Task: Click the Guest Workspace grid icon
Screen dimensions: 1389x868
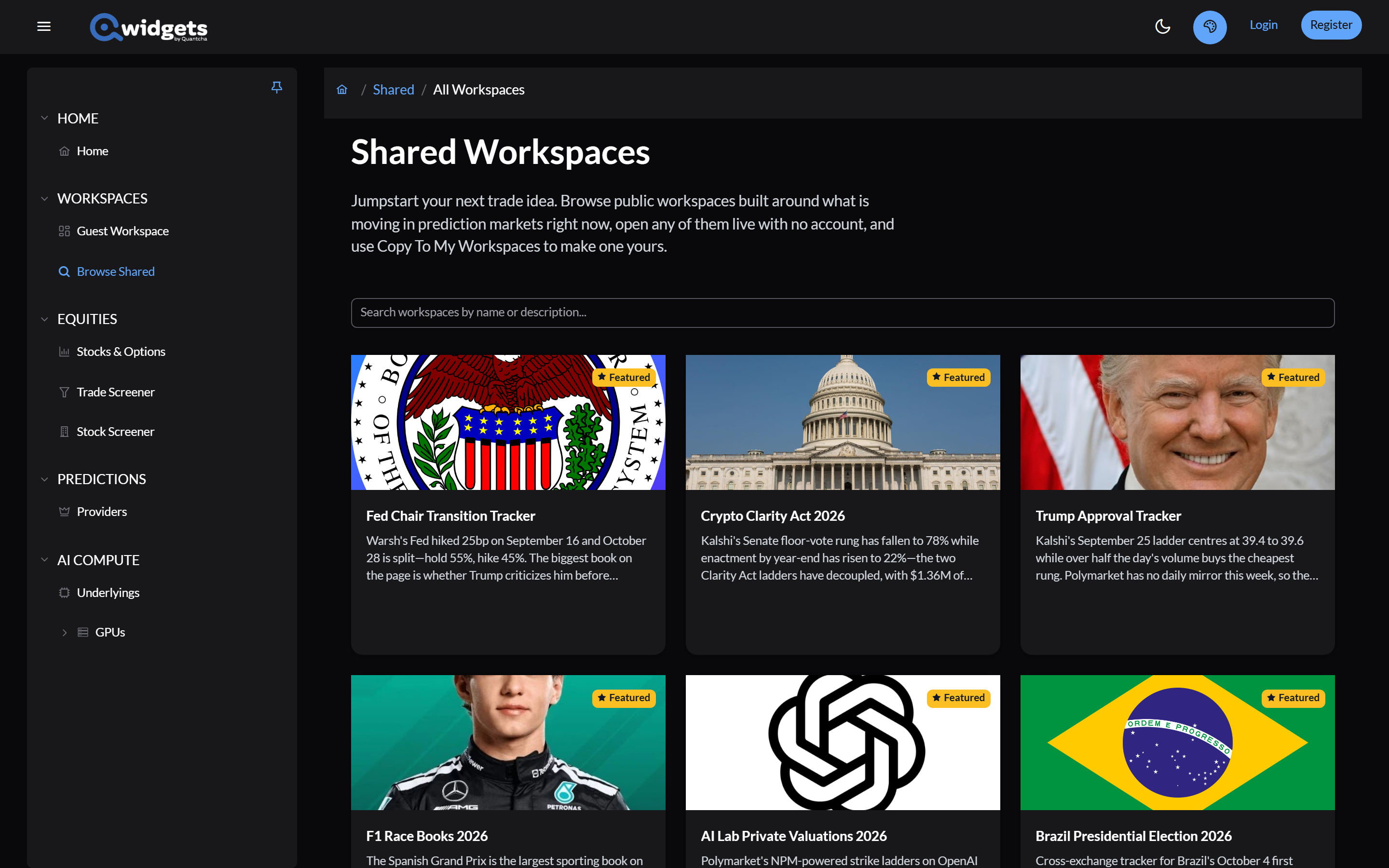Action: (64, 231)
